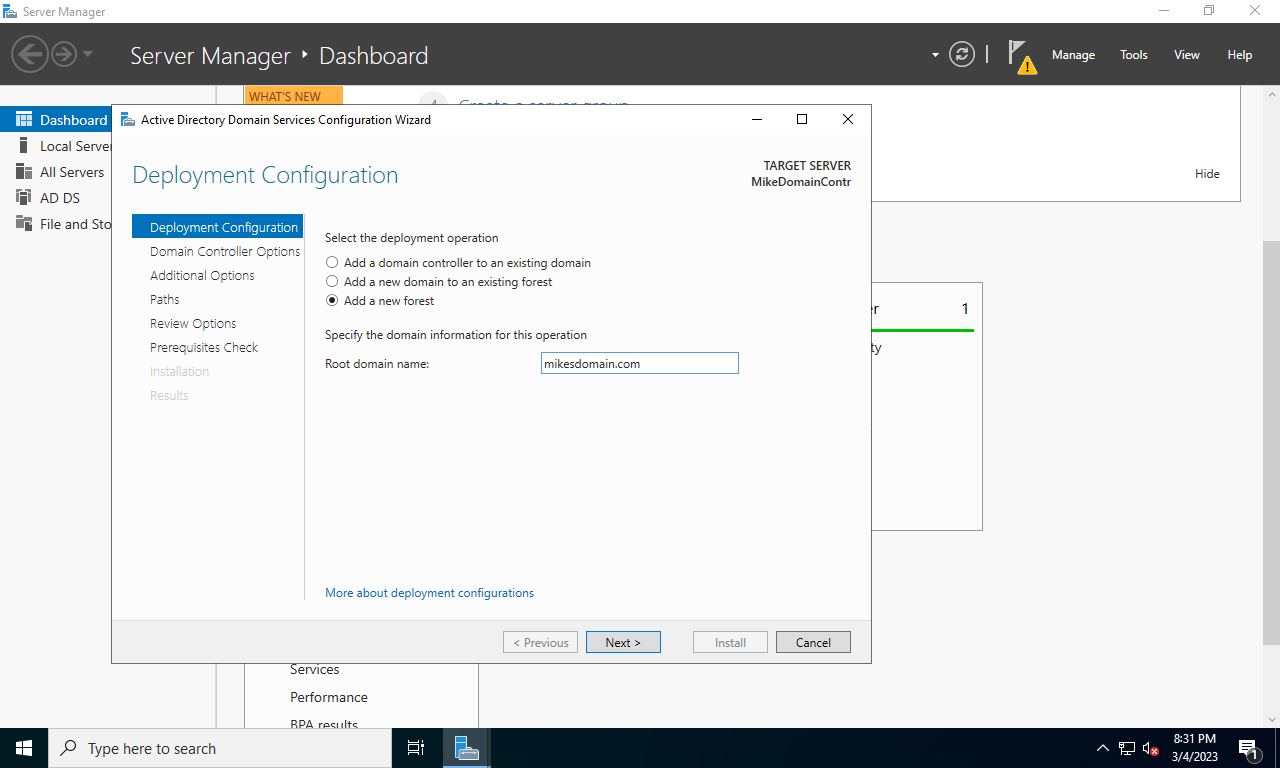This screenshot has height=768, width=1280.
Task: Select Local Server in the sidebar
Action: click(70, 145)
